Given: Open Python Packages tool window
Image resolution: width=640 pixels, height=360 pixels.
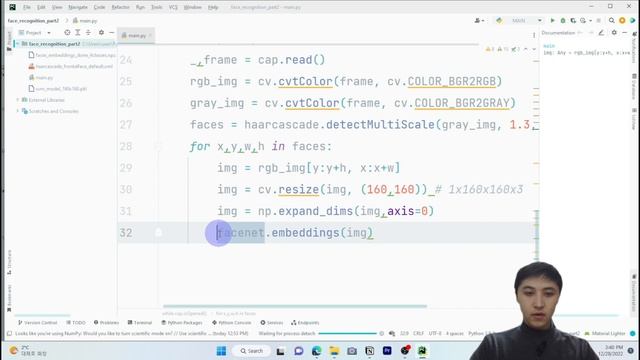Looking at the screenshot, I should [182, 322].
